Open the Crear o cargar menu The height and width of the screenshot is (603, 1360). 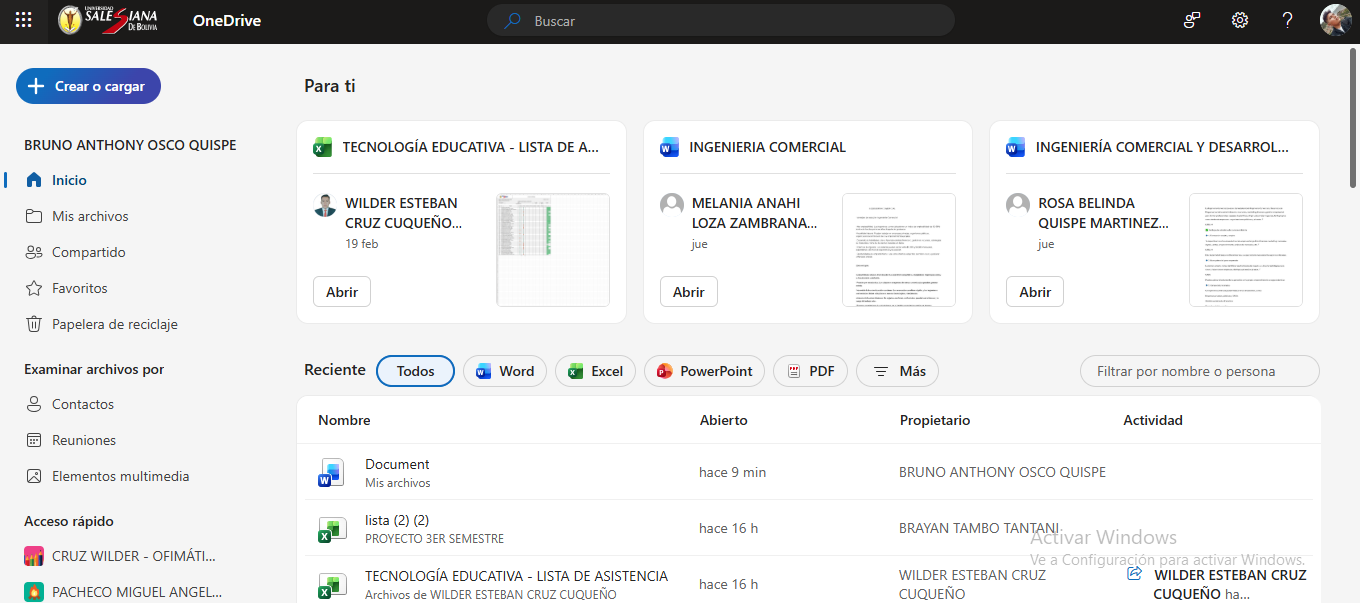point(88,86)
